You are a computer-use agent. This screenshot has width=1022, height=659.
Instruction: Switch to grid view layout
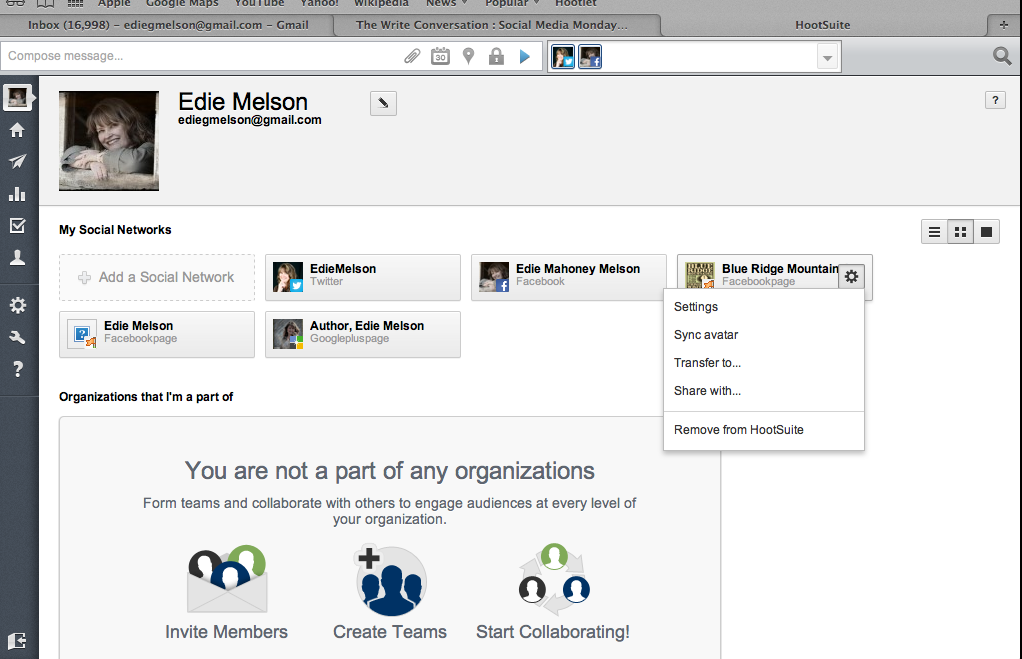960,232
